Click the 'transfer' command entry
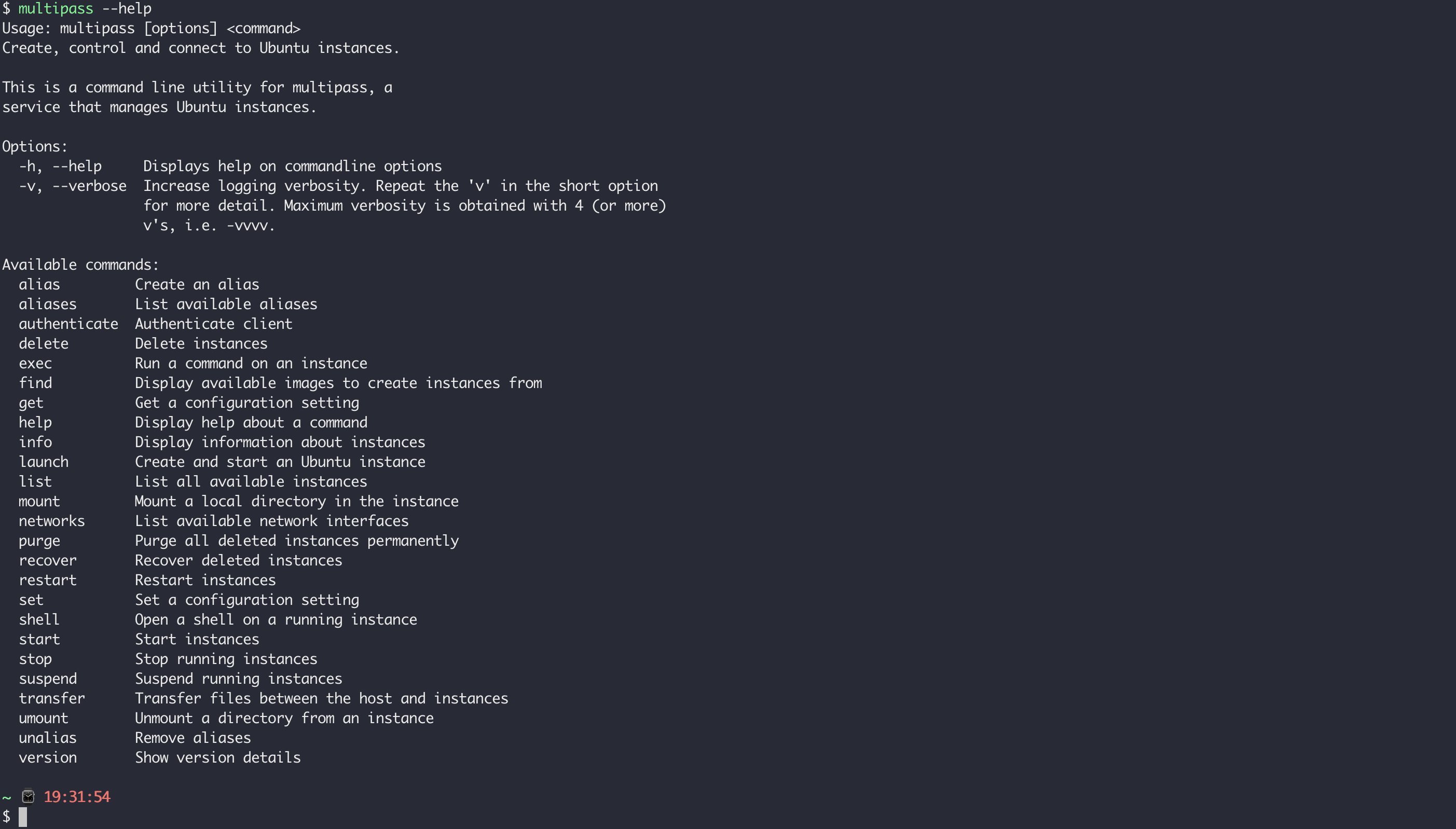The image size is (1456, 829). pyautogui.click(x=51, y=698)
